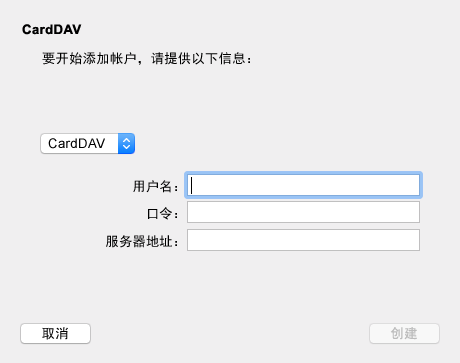
Task: Expand the account type chooser arrows
Action: (126, 144)
